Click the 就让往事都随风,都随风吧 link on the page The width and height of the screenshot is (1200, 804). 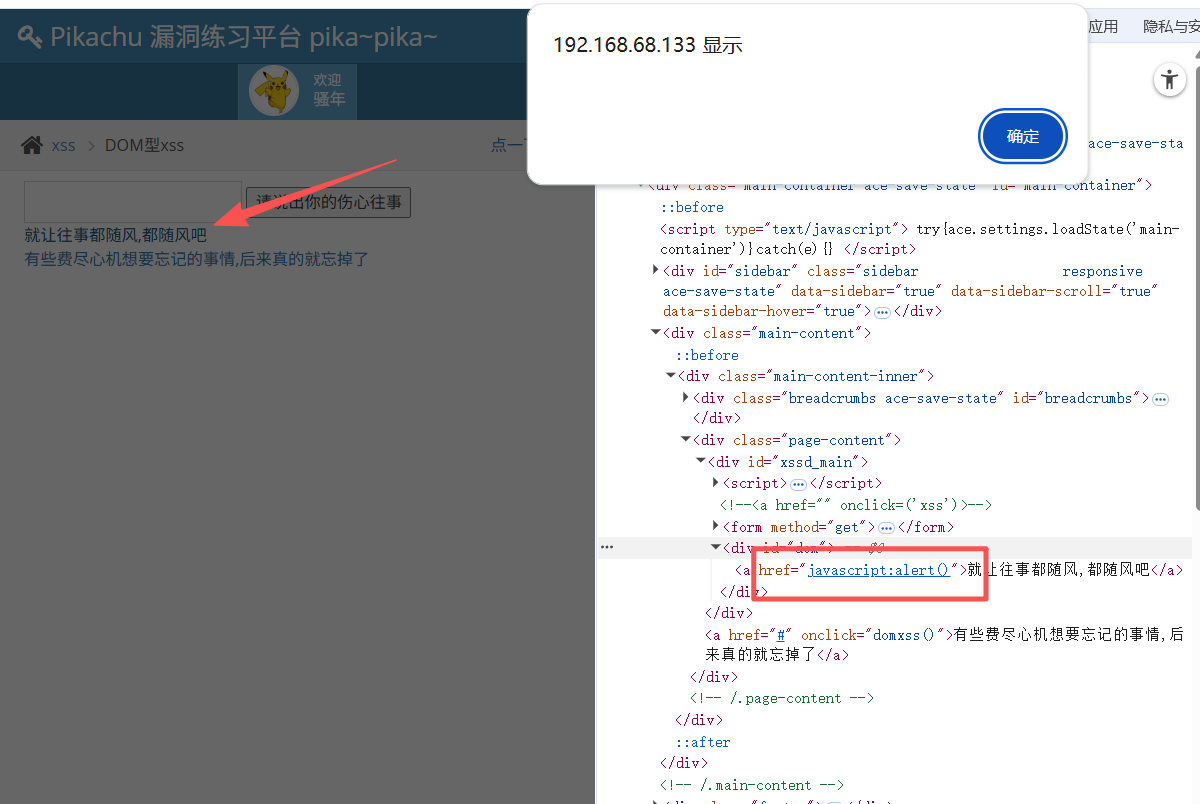(x=116, y=236)
